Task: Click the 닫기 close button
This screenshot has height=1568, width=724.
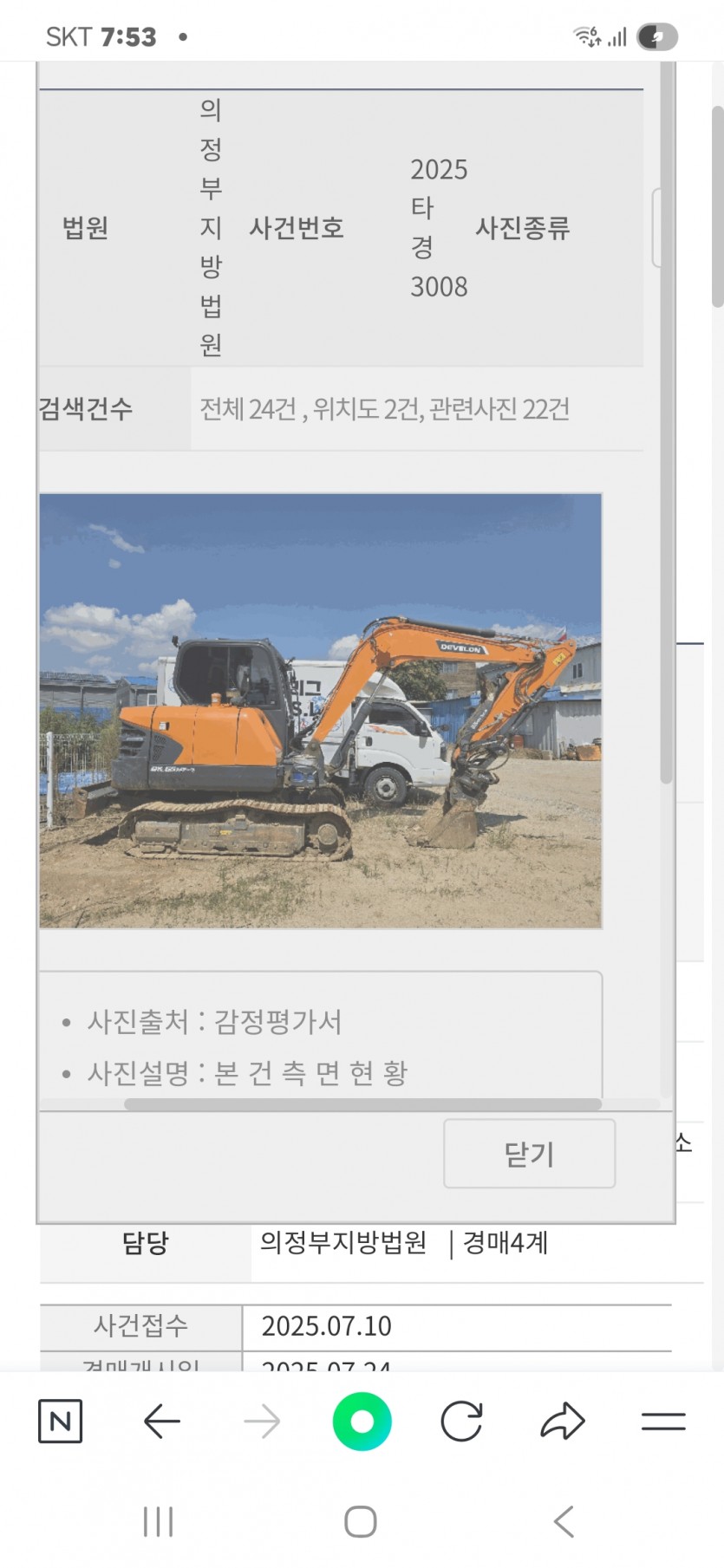Action: 530,1154
